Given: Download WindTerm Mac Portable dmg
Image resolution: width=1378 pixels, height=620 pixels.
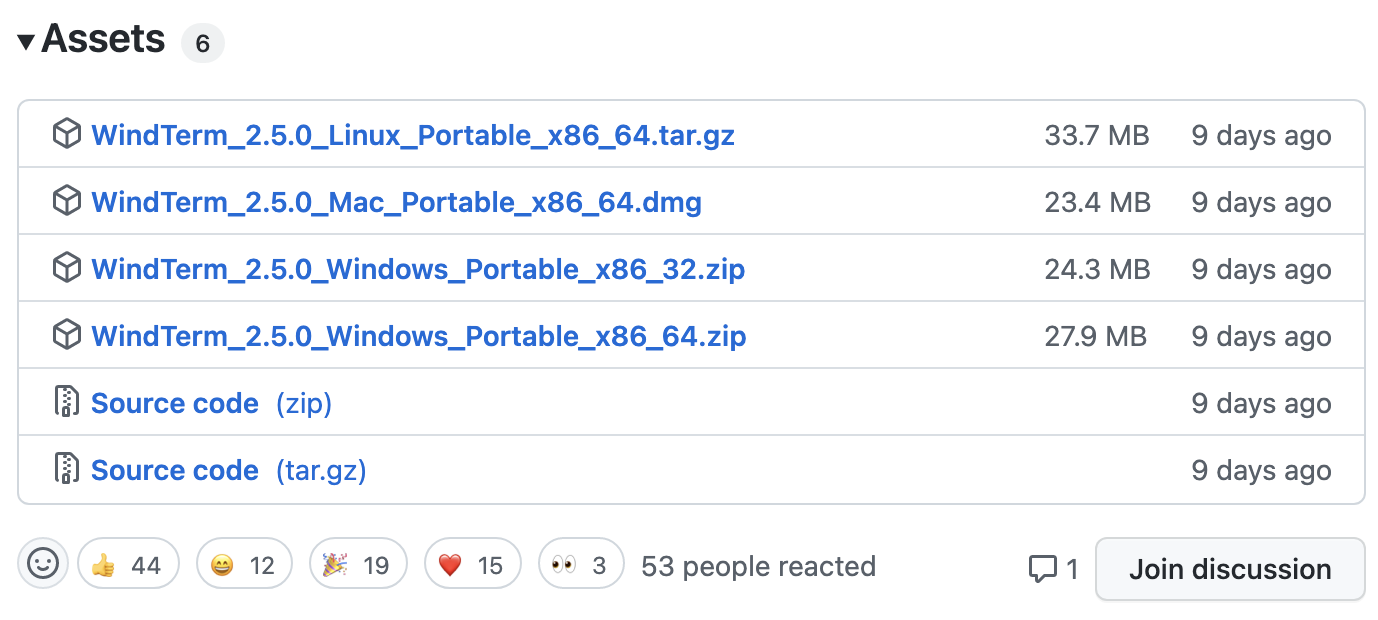Looking at the screenshot, I should click(396, 202).
